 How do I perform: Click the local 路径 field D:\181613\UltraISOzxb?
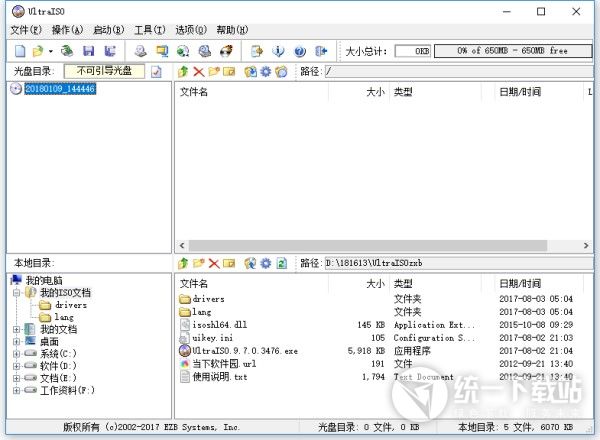coord(459,263)
